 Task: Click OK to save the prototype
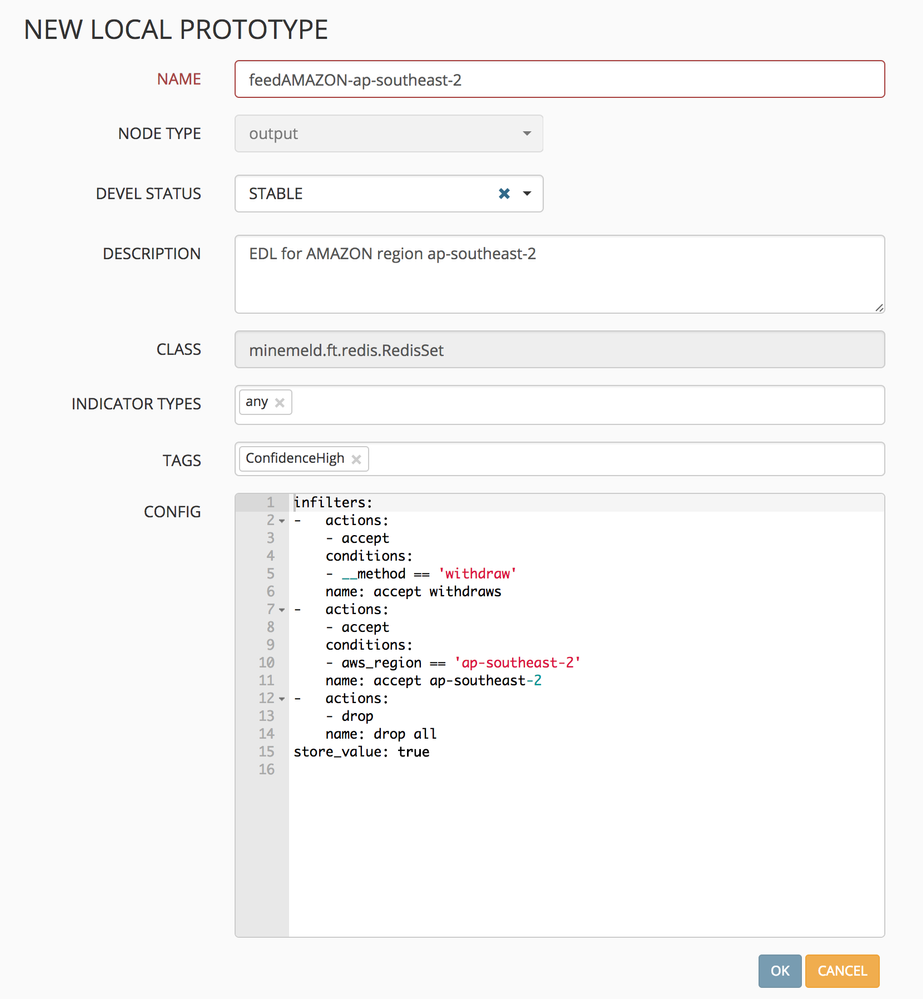pyautogui.click(x=779, y=971)
